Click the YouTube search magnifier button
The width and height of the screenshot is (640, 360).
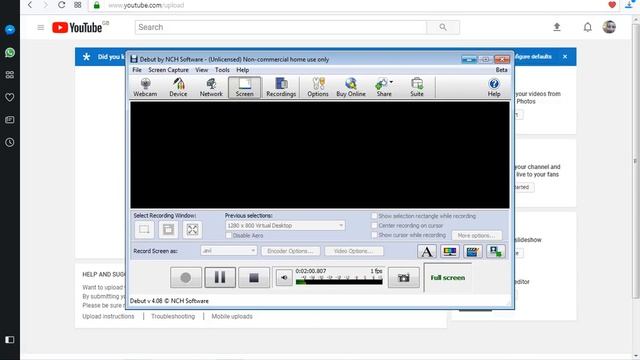443,27
